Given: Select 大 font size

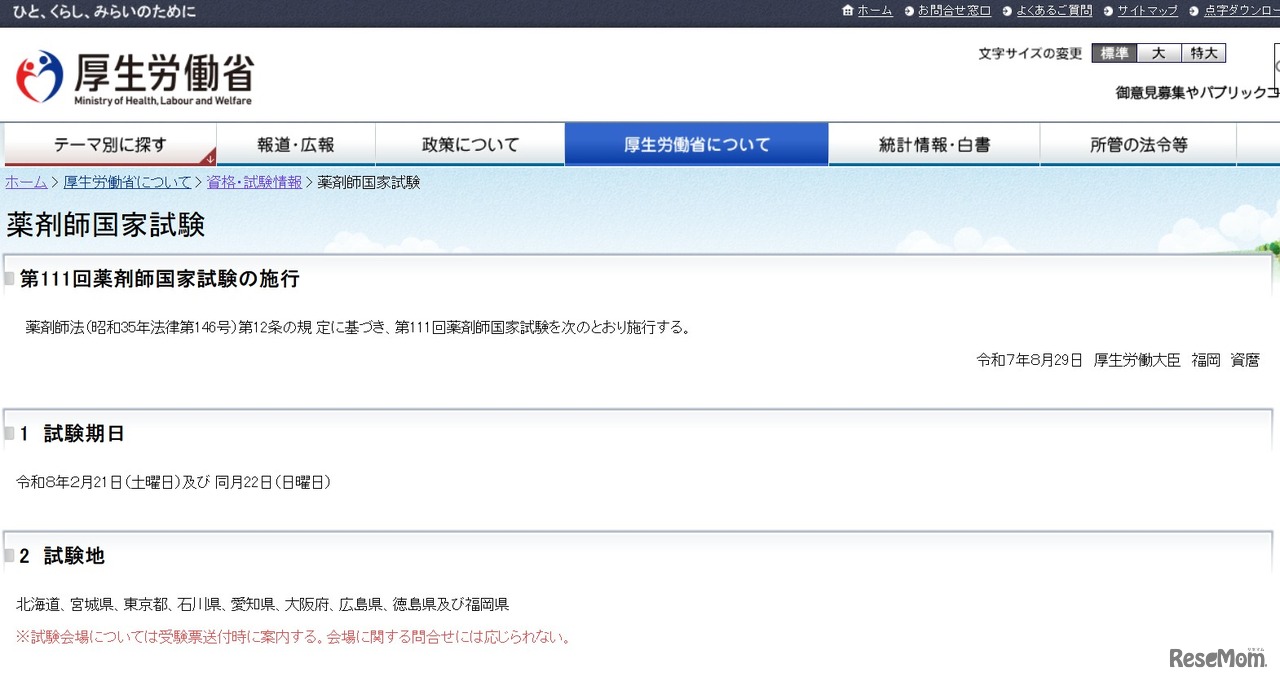Looking at the screenshot, I should click(1159, 53).
